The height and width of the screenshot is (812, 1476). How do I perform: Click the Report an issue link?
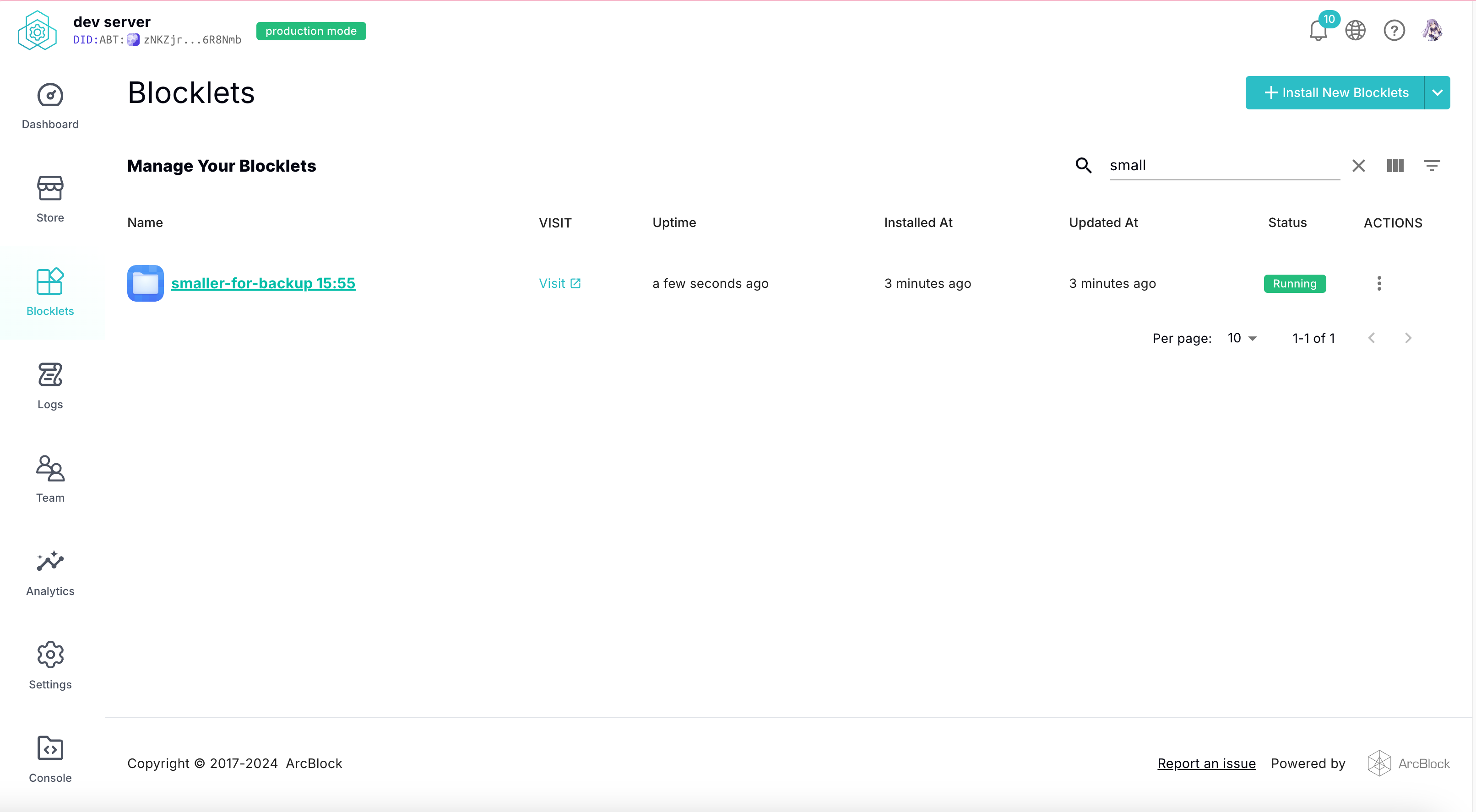click(1206, 763)
